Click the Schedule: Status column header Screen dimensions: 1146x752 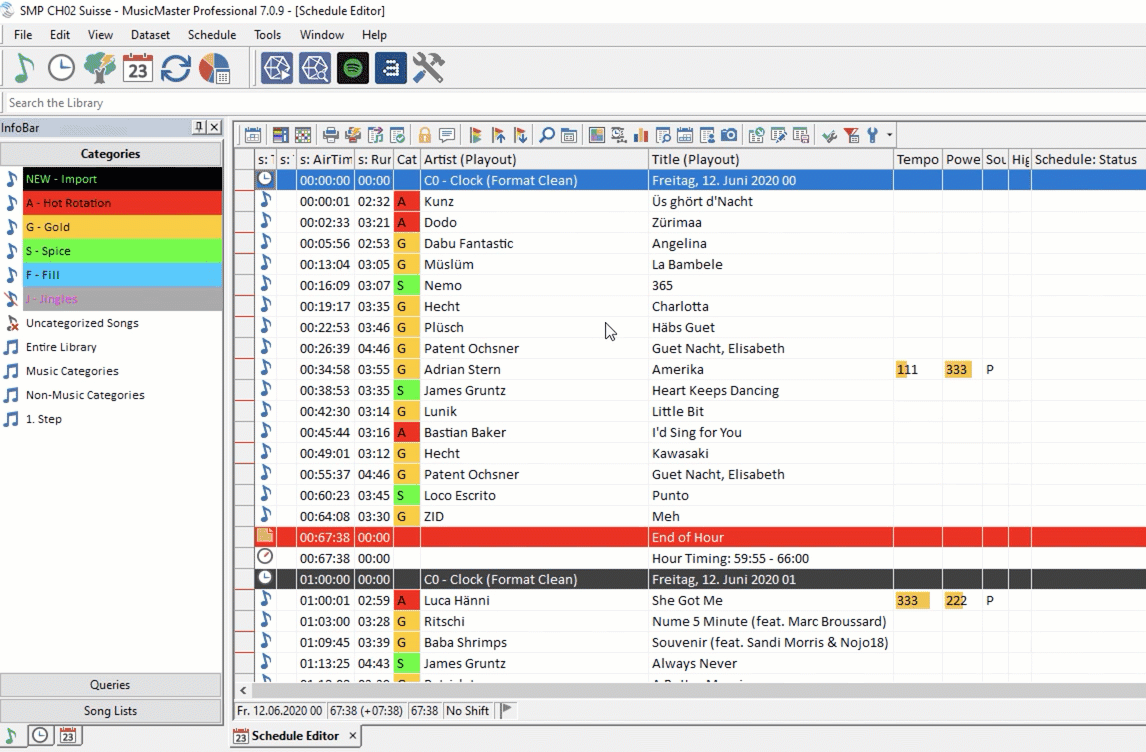coord(1088,159)
